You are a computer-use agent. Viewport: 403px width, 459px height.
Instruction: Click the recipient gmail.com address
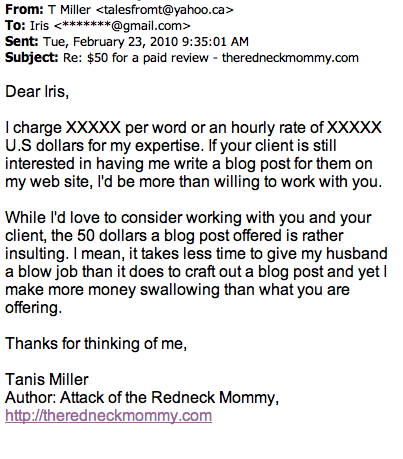pos(122,26)
